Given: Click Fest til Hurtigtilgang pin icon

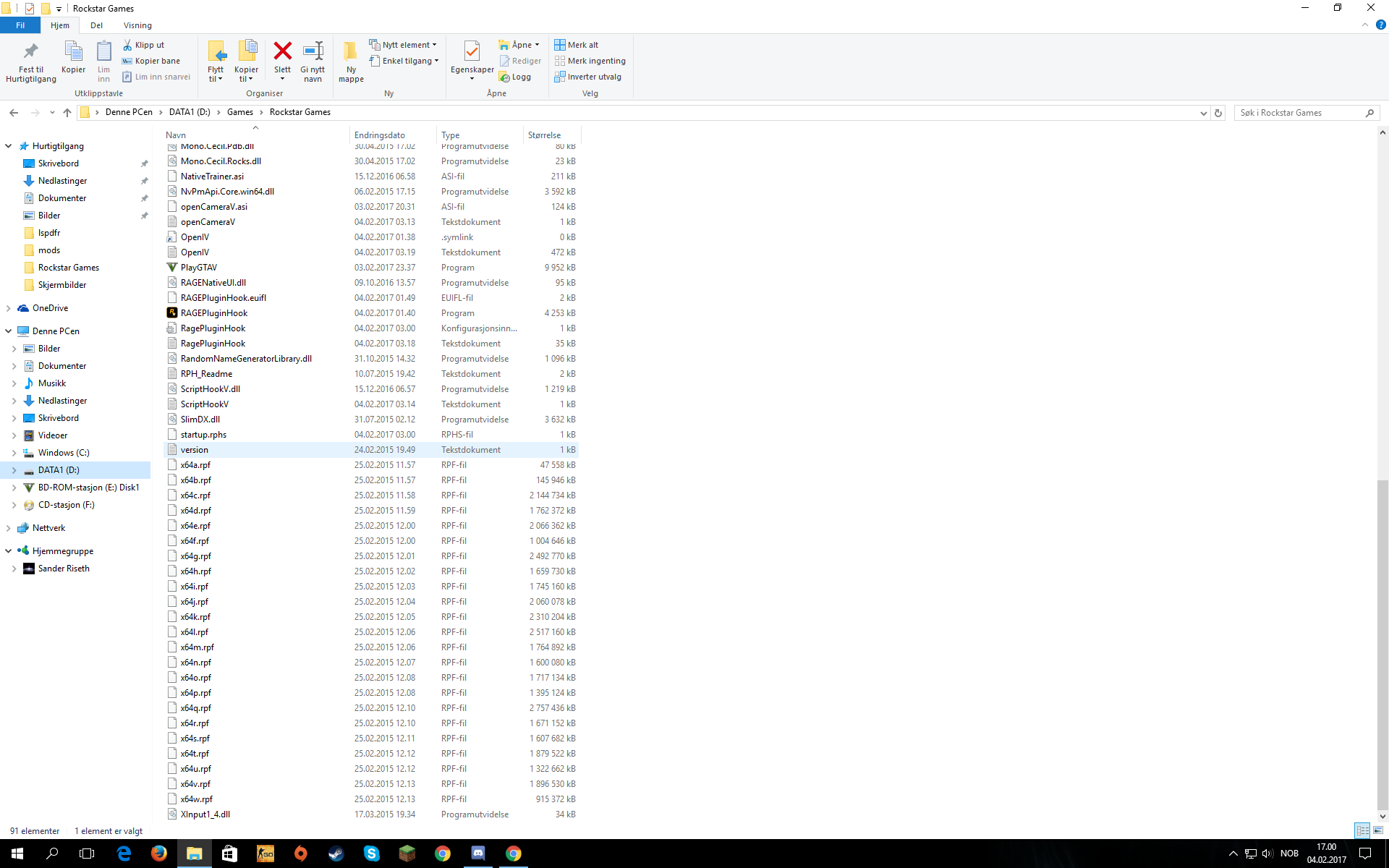Looking at the screenshot, I should coord(30,52).
